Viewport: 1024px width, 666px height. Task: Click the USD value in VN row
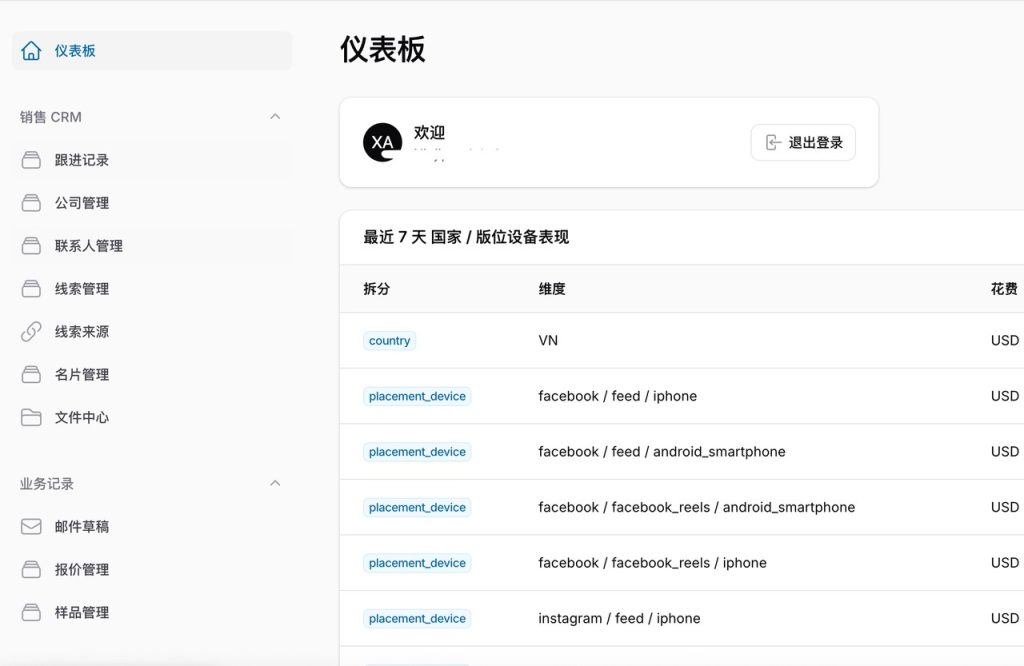pos(1004,341)
